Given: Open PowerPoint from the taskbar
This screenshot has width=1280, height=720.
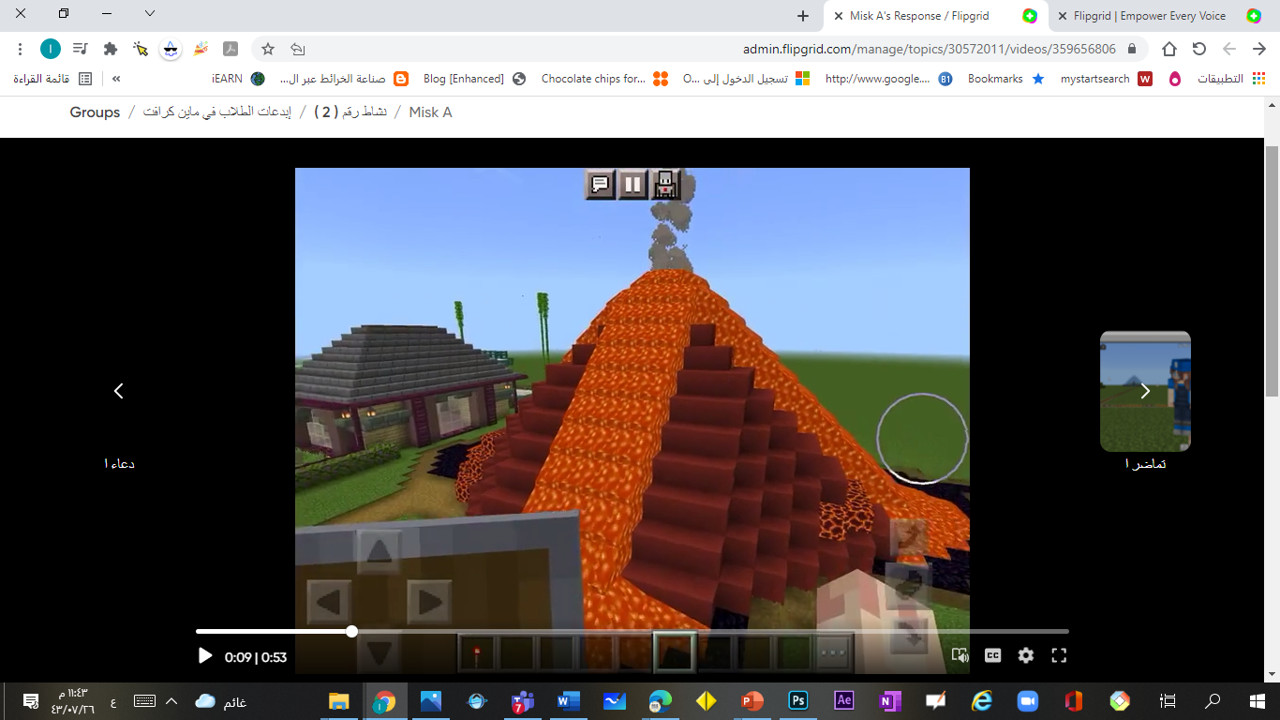Looking at the screenshot, I should point(752,701).
